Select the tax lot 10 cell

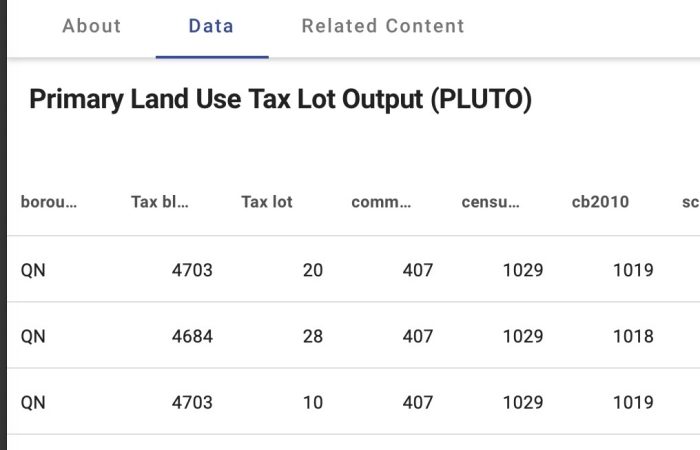click(312, 402)
